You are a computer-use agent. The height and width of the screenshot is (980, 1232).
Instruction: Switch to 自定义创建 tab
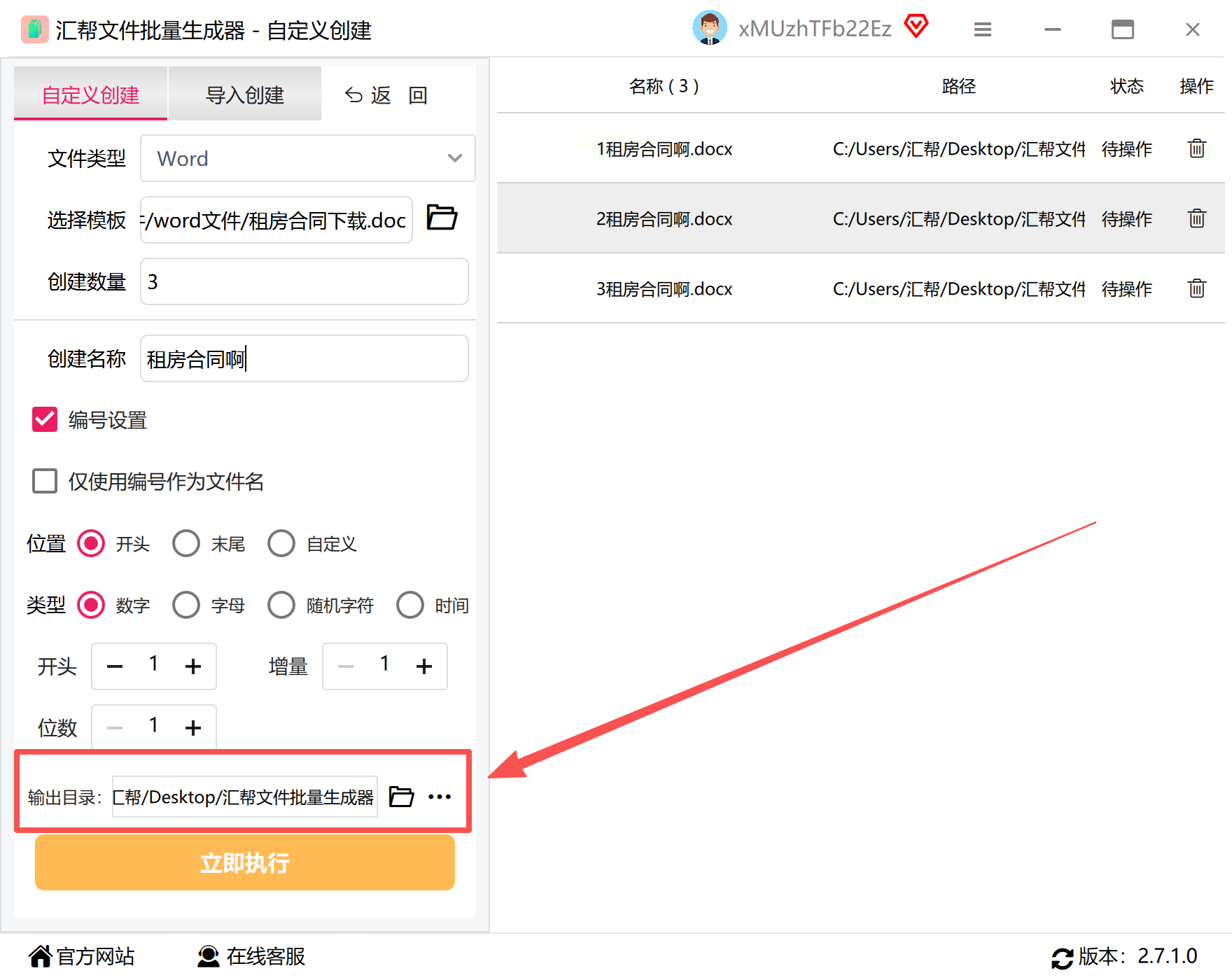click(91, 94)
